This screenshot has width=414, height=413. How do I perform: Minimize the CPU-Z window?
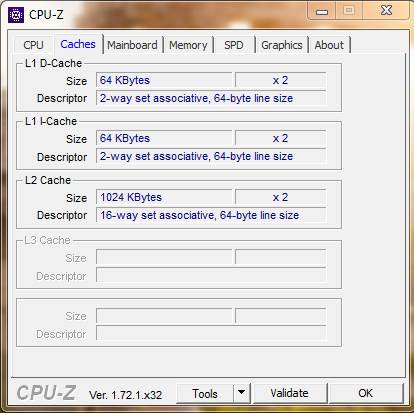coord(322,11)
